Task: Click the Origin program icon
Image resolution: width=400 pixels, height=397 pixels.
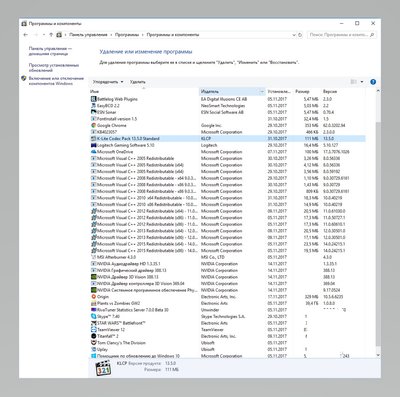Action: coord(94,297)
